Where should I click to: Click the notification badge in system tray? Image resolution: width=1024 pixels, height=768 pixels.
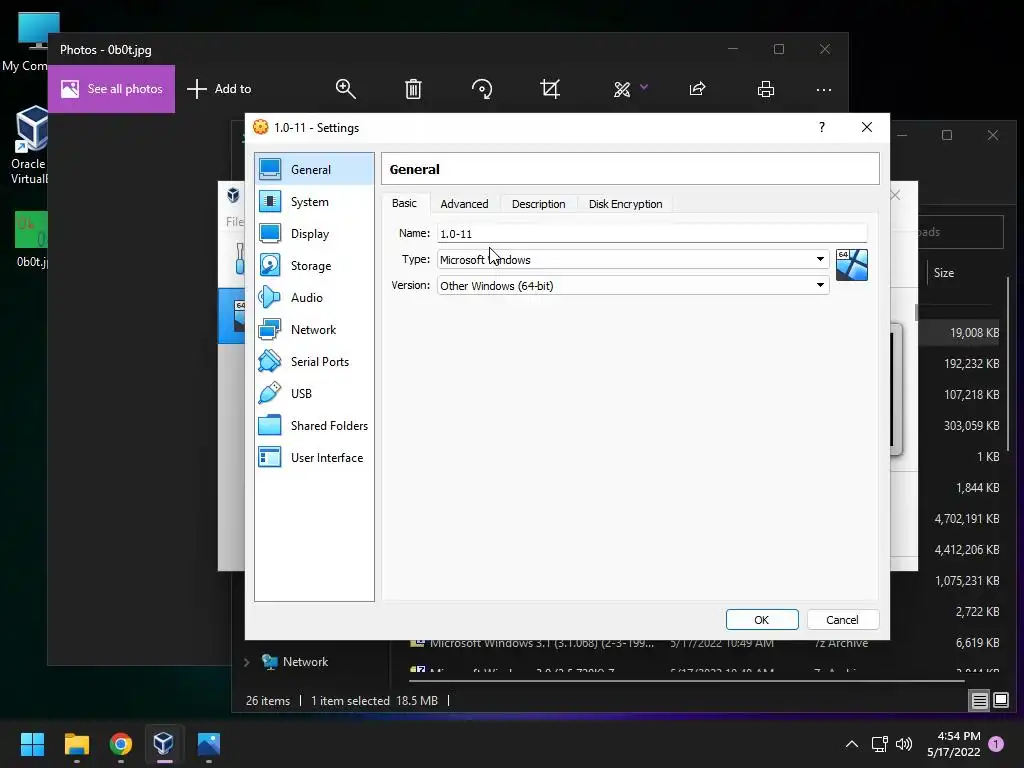(996, 744)
